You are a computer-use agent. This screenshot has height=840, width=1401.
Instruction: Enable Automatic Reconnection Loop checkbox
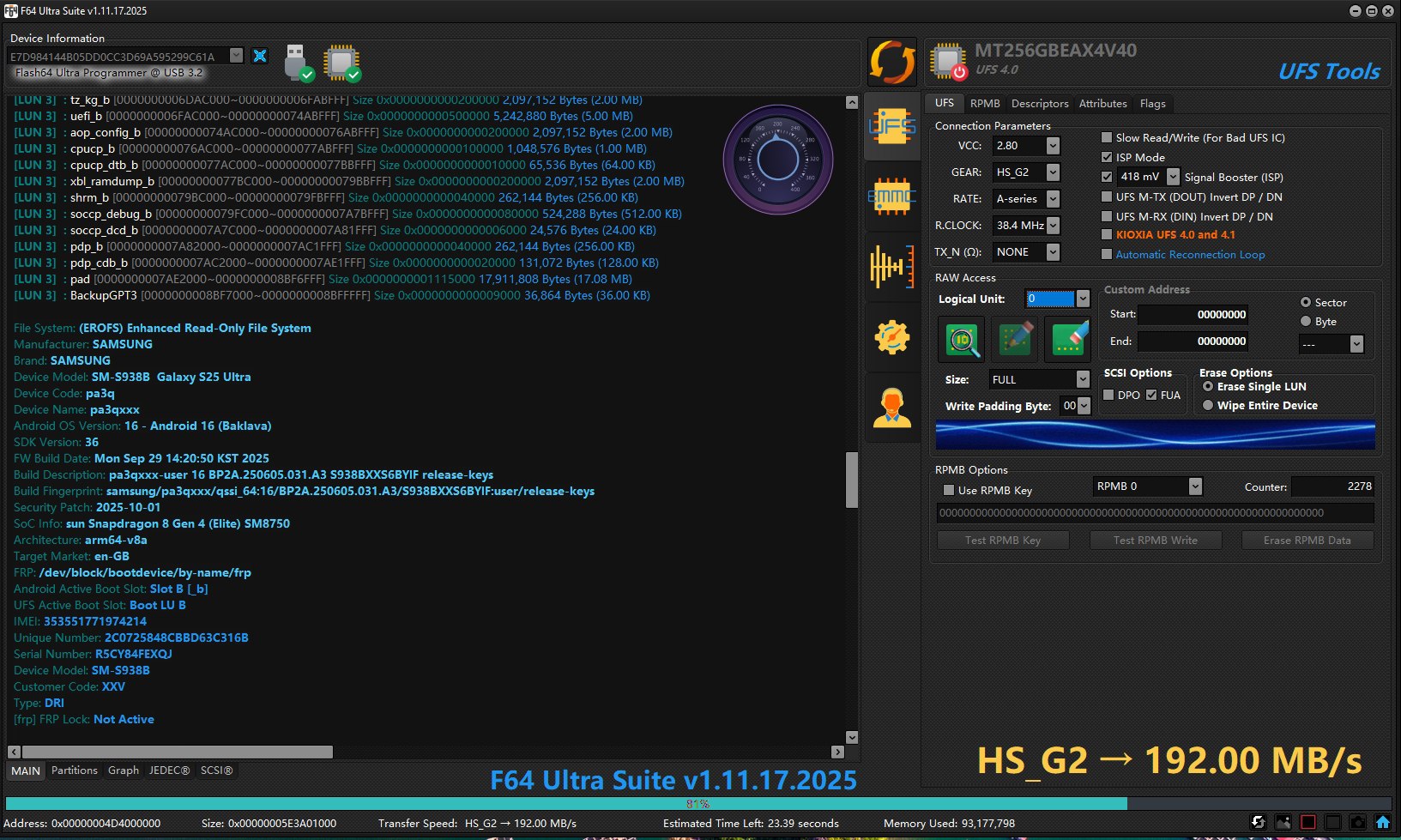pos(1107,254)
